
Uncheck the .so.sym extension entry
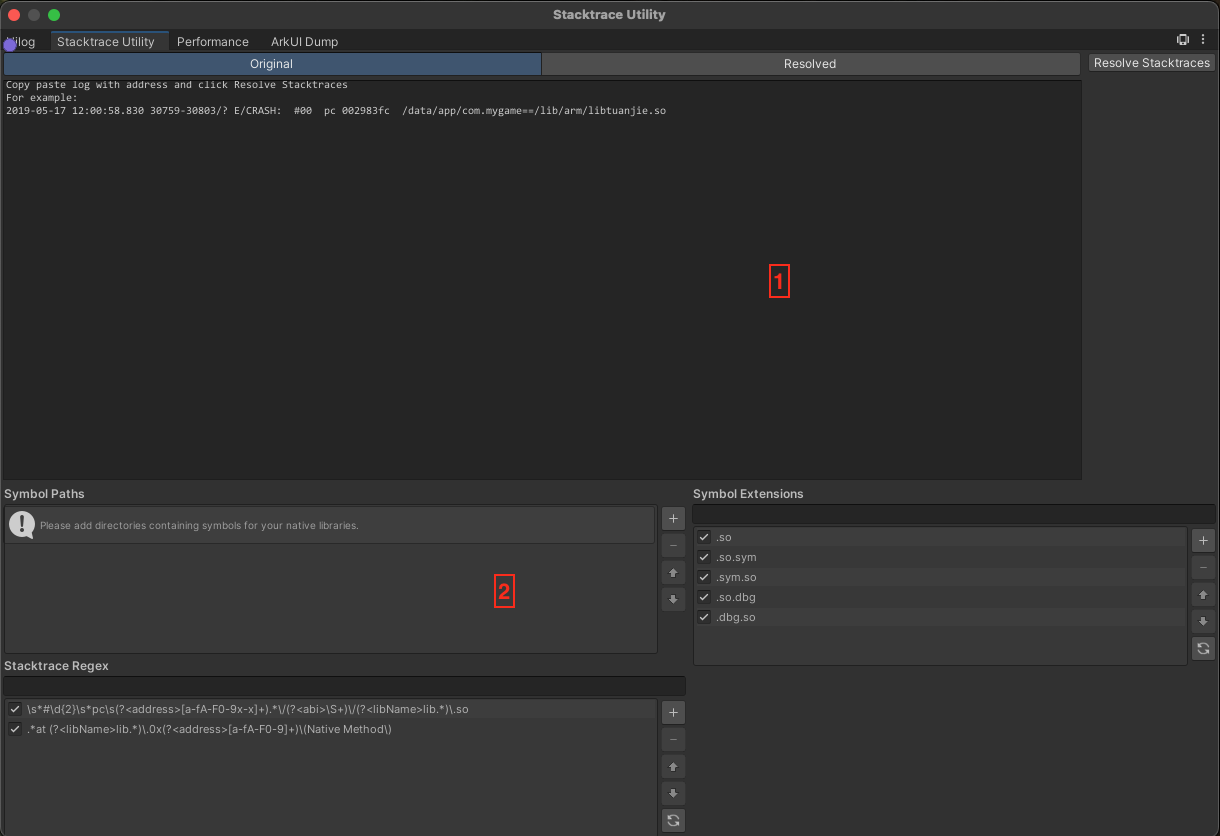click(x=703, y=557)
